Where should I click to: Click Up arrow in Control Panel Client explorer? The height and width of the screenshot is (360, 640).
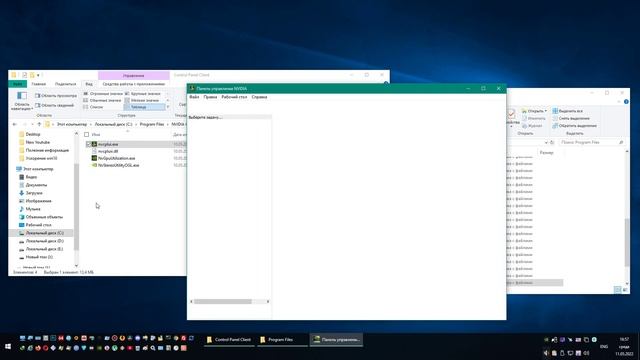point(39,124)
